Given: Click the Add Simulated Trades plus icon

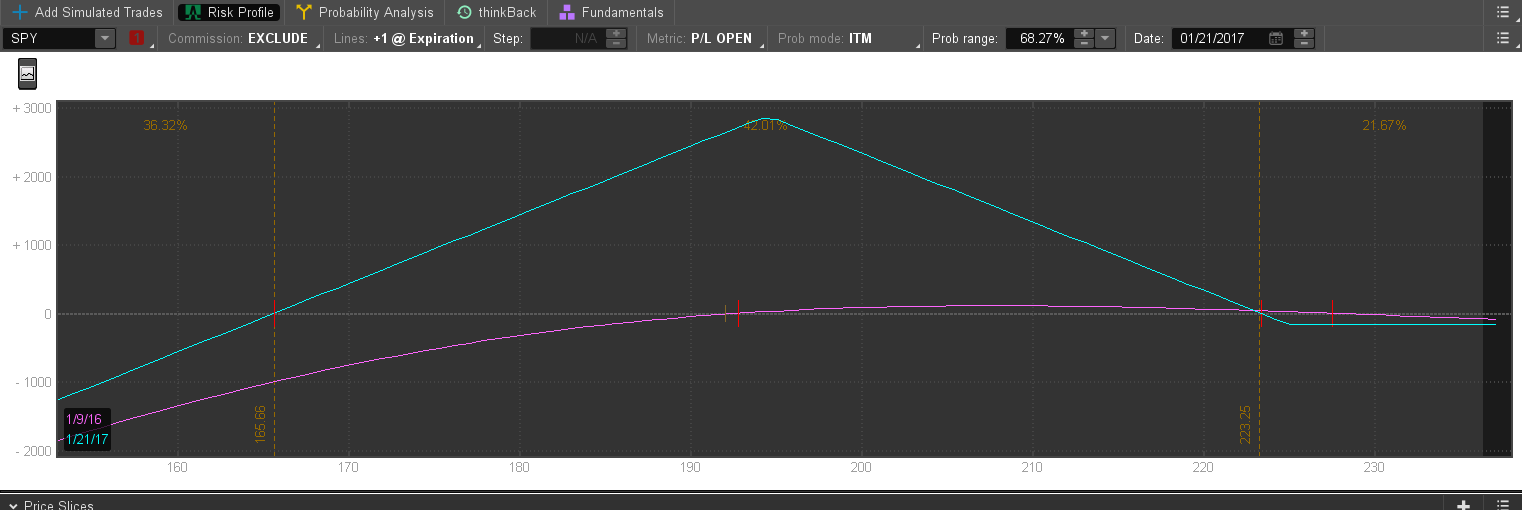Looking at the screenshot, I should [x=20, y=12].
